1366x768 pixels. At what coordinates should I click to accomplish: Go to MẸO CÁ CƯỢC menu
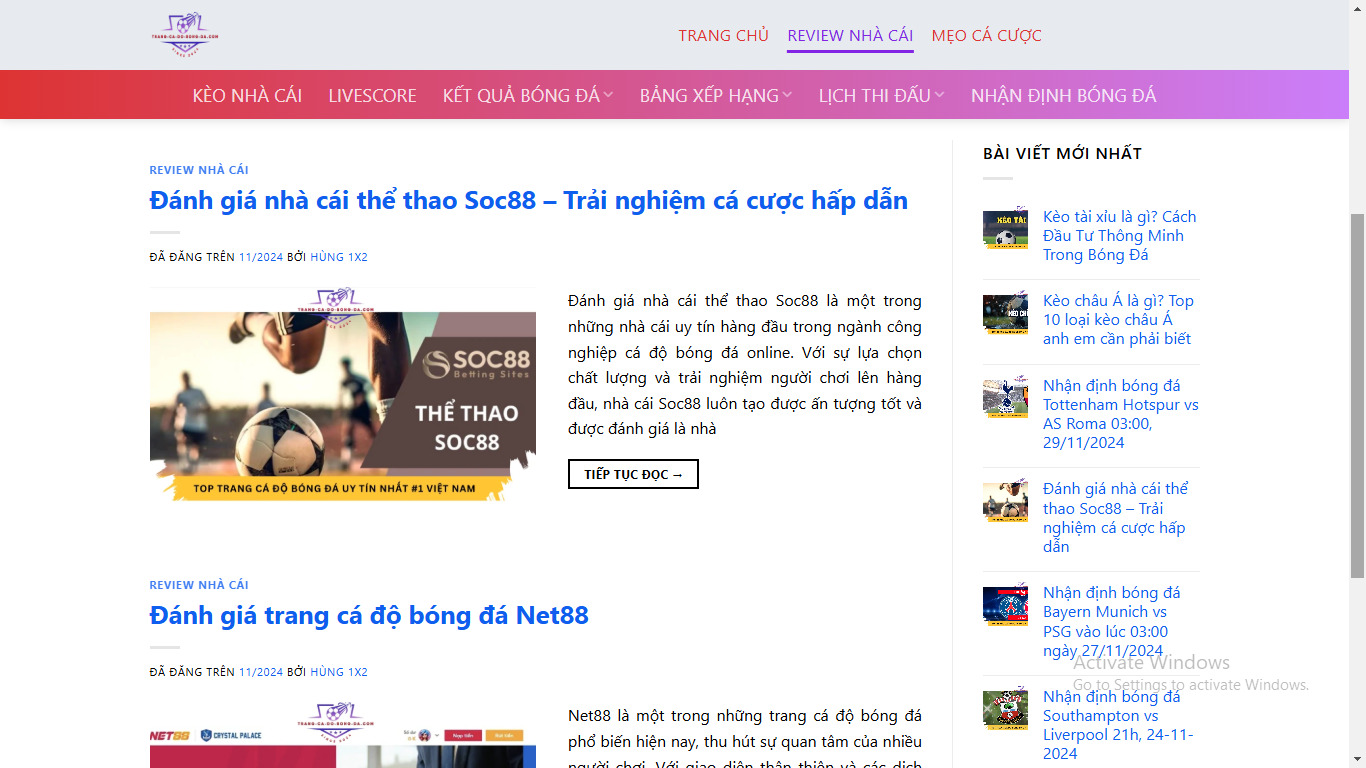(x=987, y=35)
